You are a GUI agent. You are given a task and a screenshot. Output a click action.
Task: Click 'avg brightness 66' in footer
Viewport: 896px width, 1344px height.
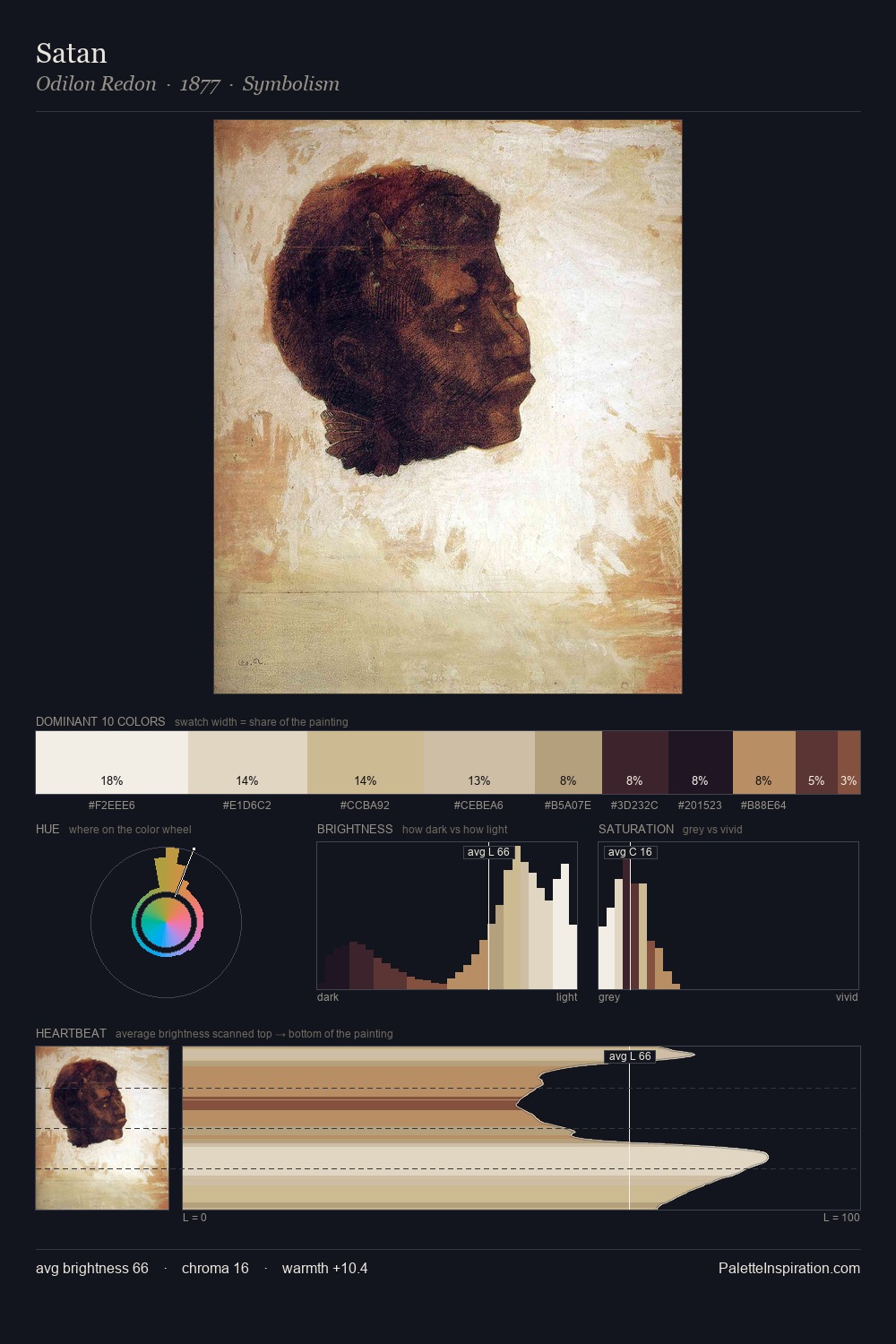pos(92,1268)
